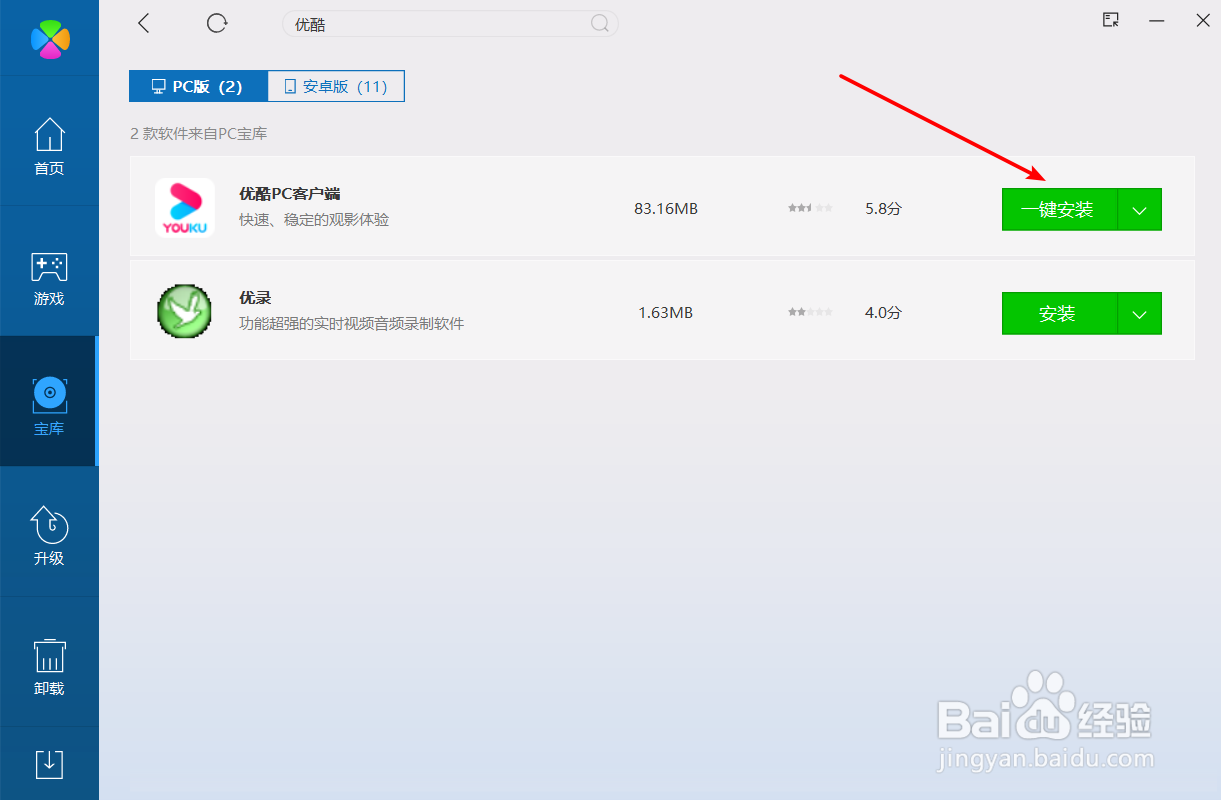Minimize the window
Viewport: 1221px width, 800px height.
[x=1157, y=20]
